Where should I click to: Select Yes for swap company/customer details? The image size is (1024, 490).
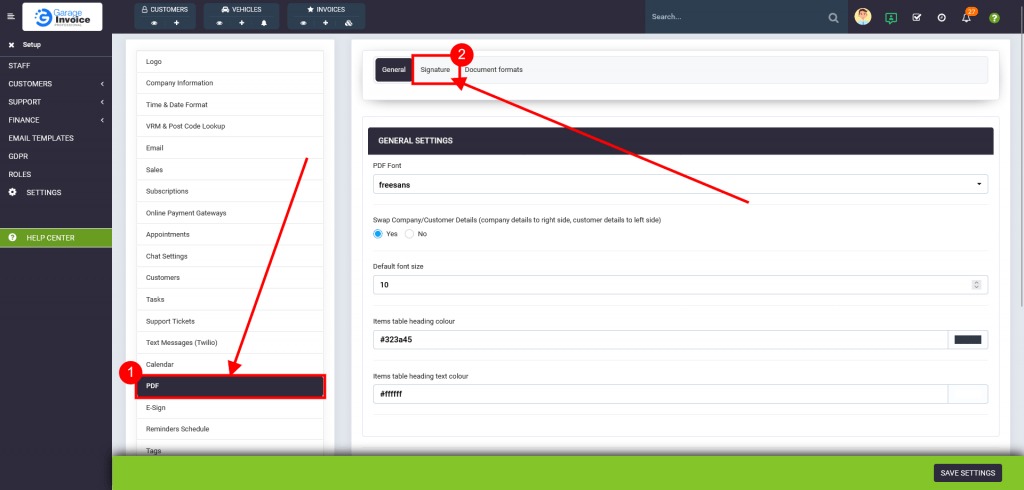378,233
